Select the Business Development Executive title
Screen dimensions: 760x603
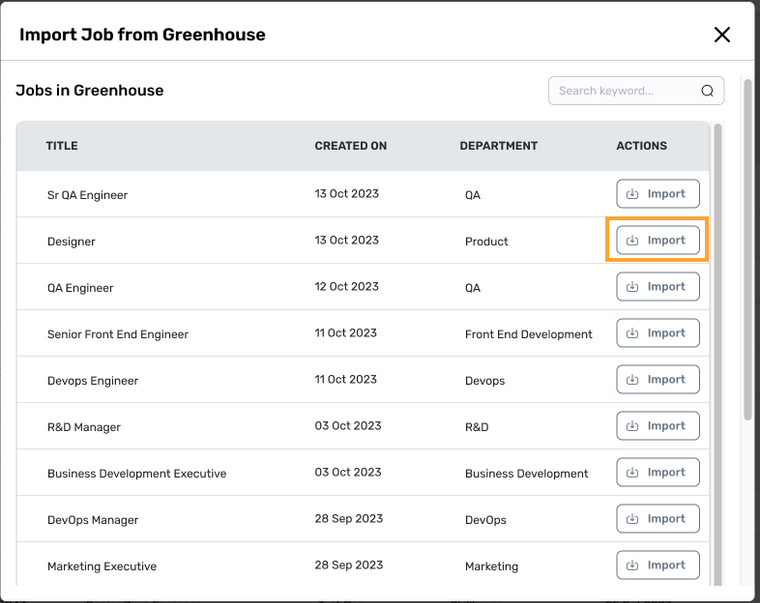pyautogui.click(x=137, y=474)
